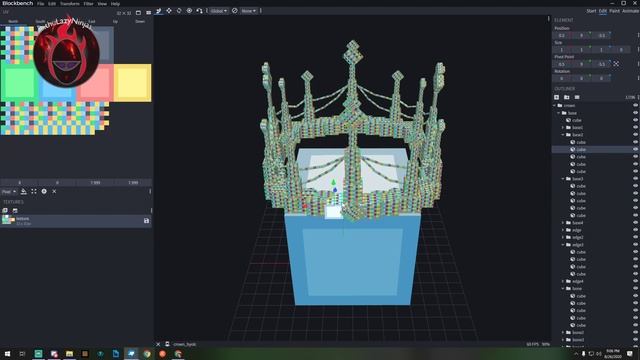Select the crown_hydc project tab
This screenshot has height=360, width=640.
click(184, 344)
